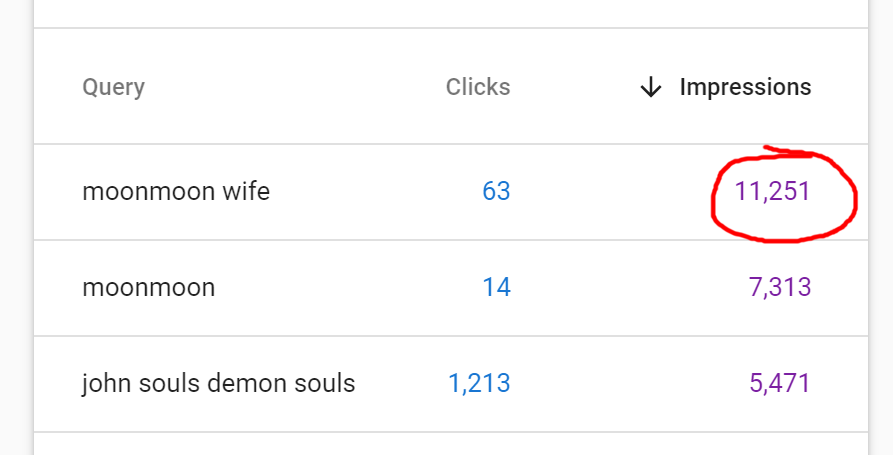Open the 'john souls demon souls' query

coord(219,383)
